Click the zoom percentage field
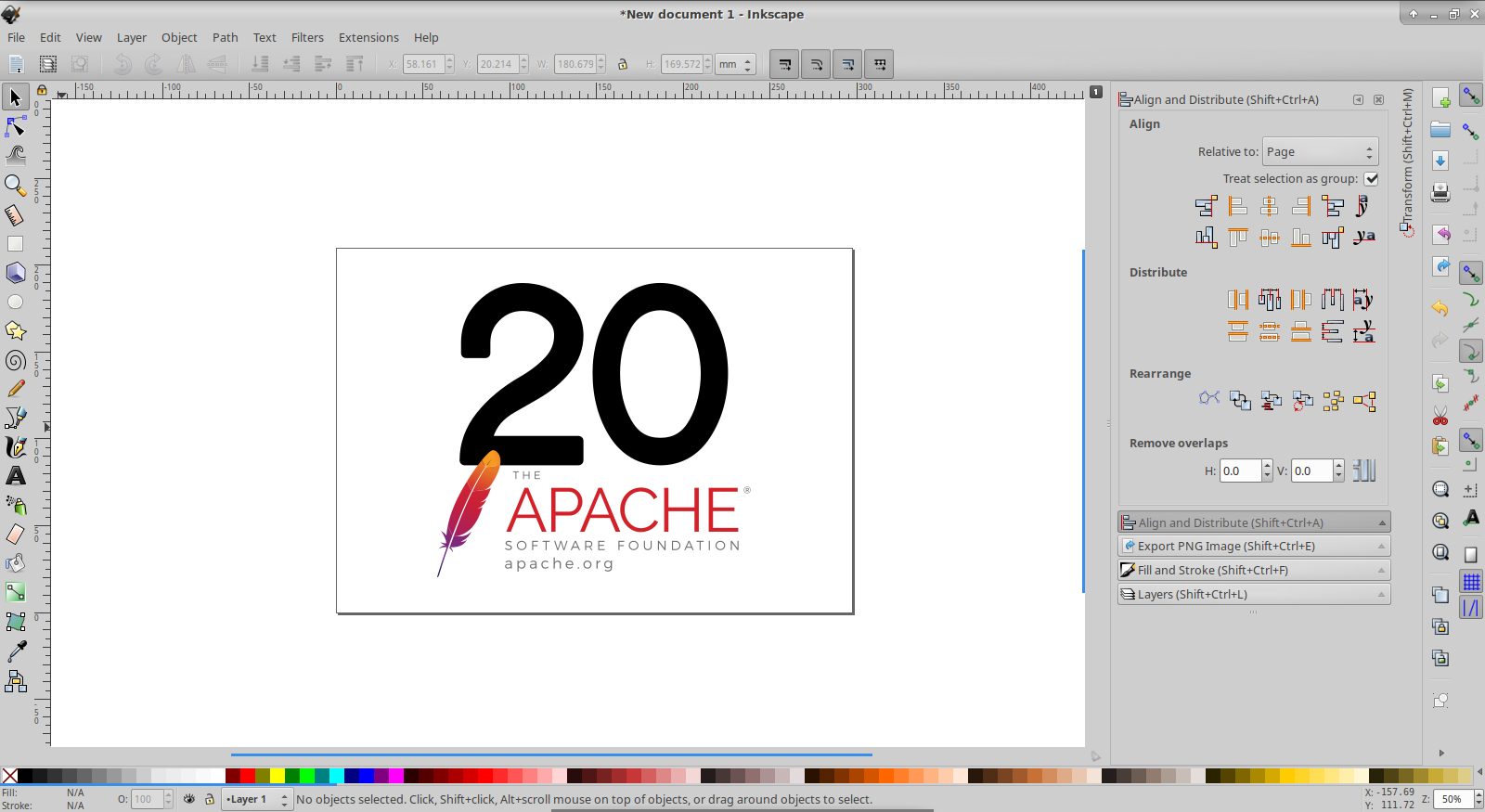The width and height of the screenshot is (1485, 812). [x=1453, y=799]
